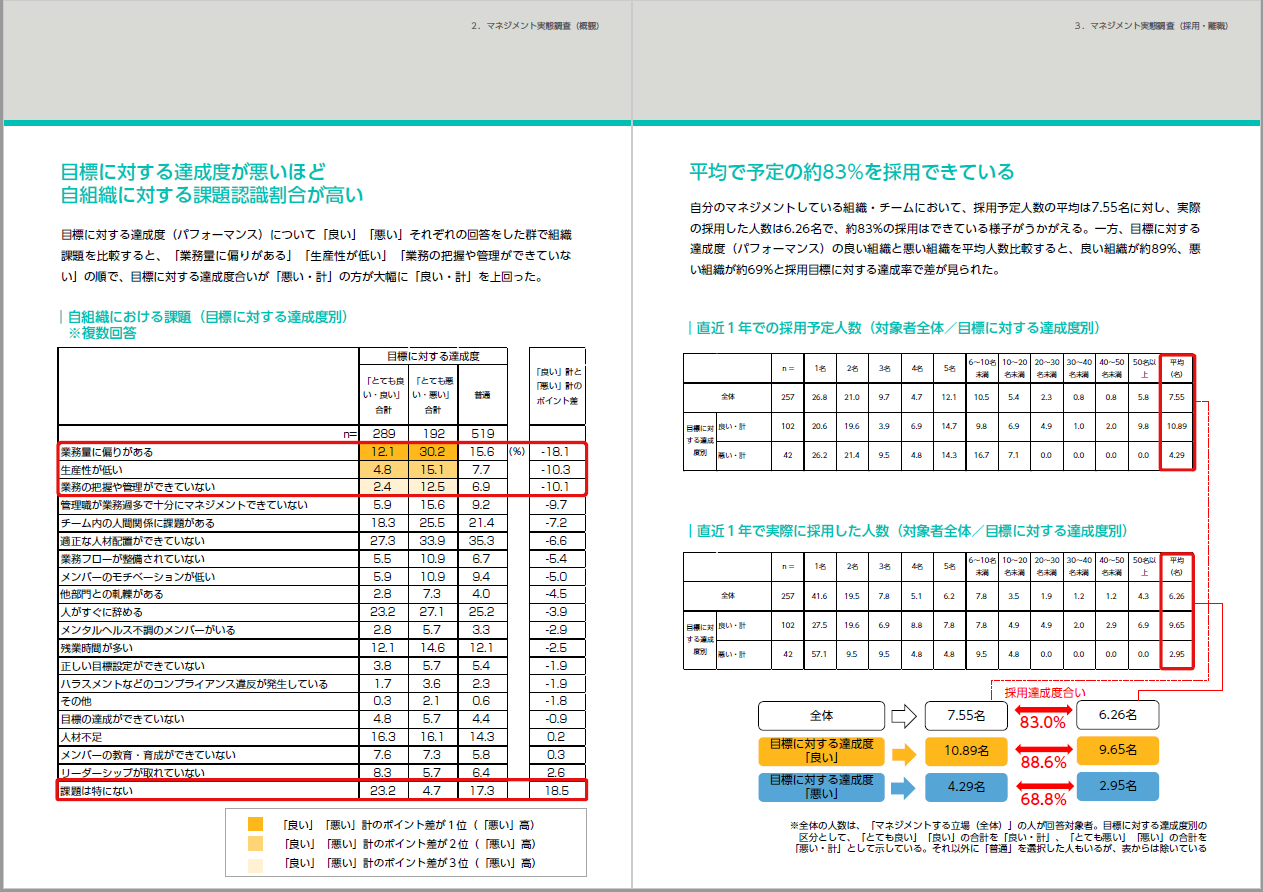Click the orange 9.65名 result box
Viewport: 1263px width, 892px height.
pos(1117,750)
